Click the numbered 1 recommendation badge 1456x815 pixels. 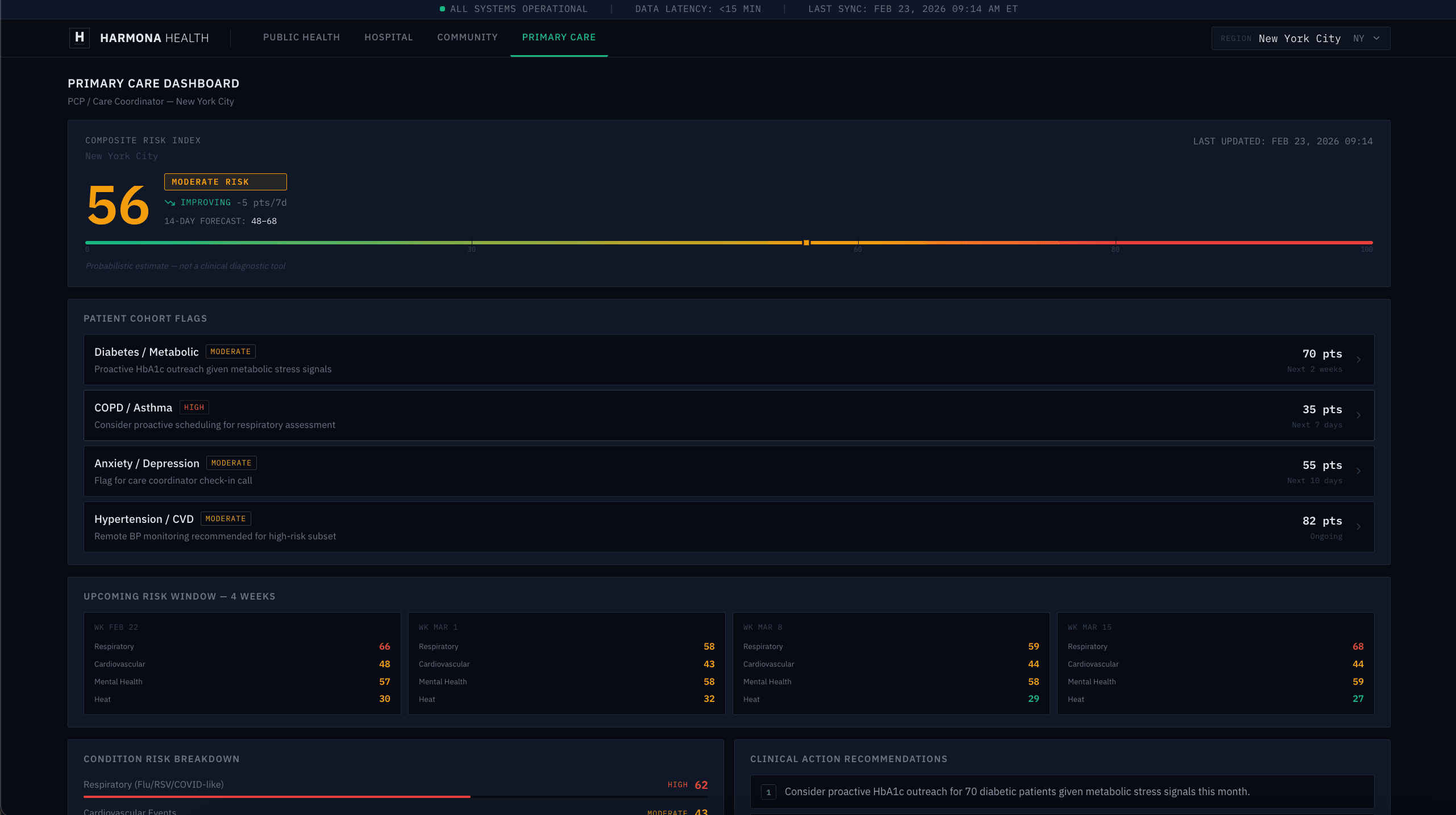pos(768,792)
